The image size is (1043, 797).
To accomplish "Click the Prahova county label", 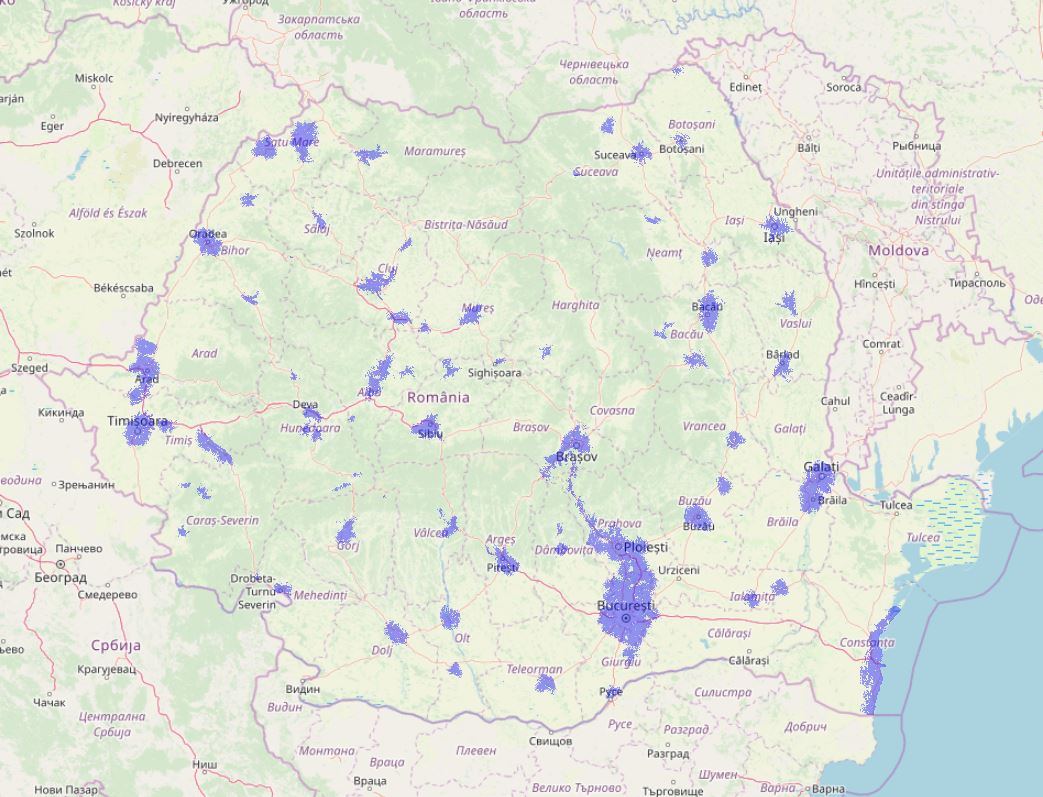I will pos(619,524).
